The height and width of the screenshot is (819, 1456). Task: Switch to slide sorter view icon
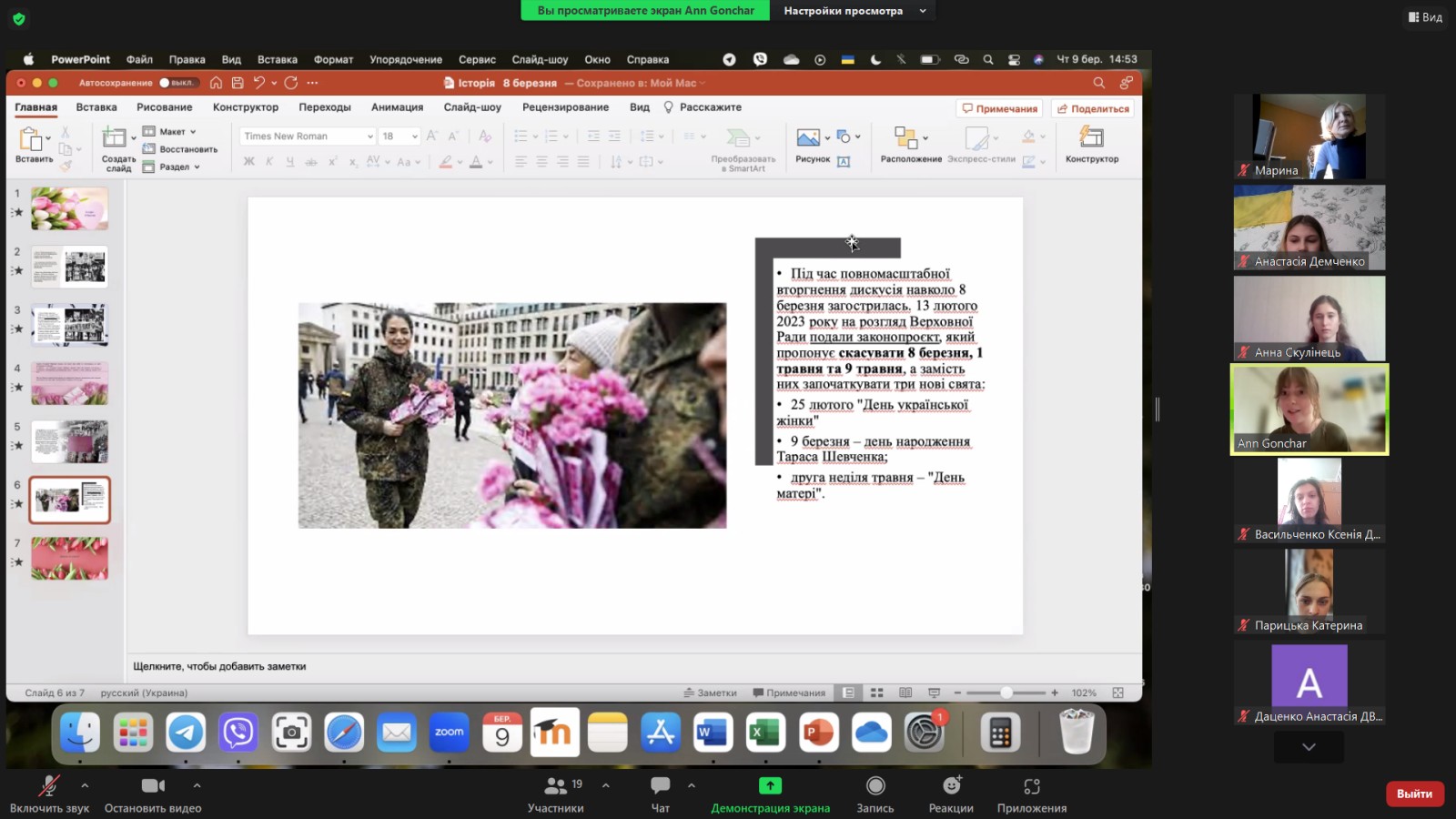[876, 693]
